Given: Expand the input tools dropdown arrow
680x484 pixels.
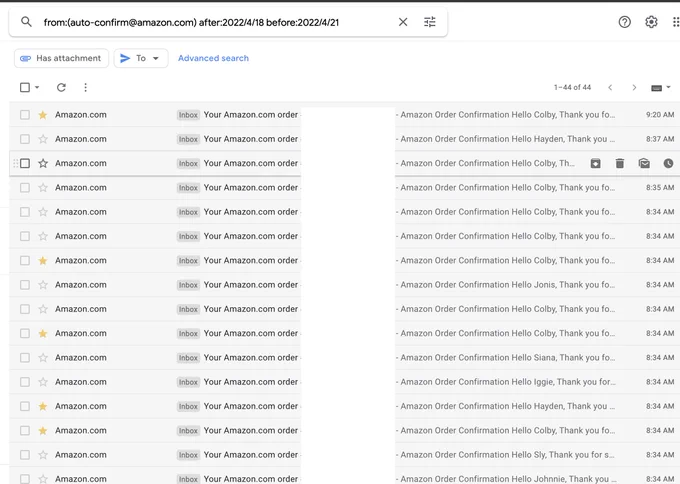Looking at the screenshot, I should pos(668,88).
